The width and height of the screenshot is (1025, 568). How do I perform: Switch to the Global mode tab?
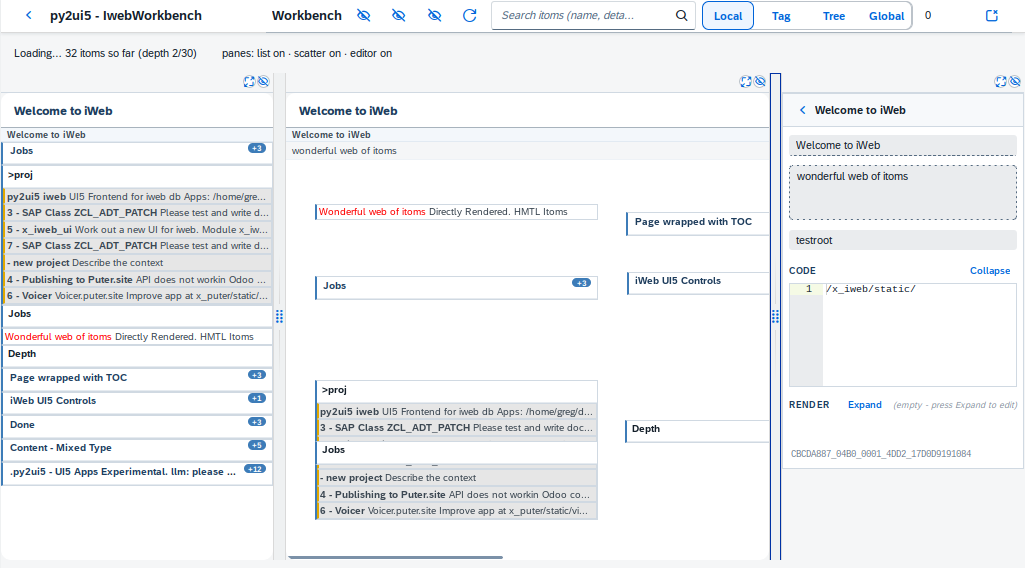pyautogui.click(x=886, y=16)
